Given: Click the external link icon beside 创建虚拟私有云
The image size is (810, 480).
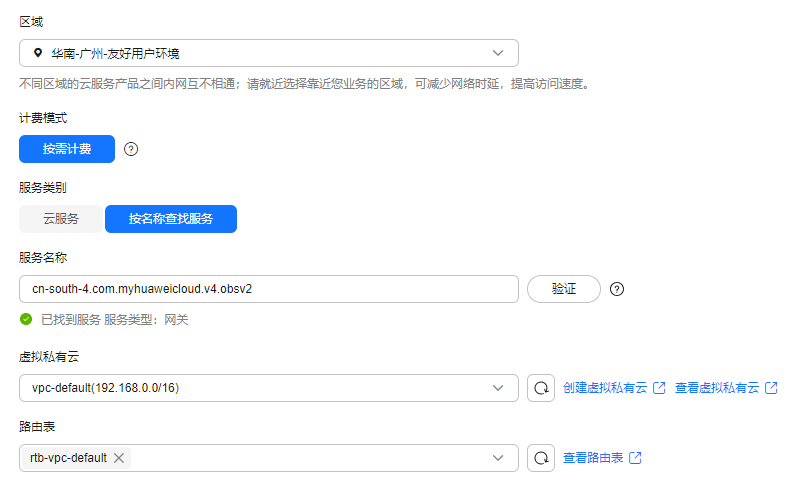Looking at the screenshot, I should (659, 388).
